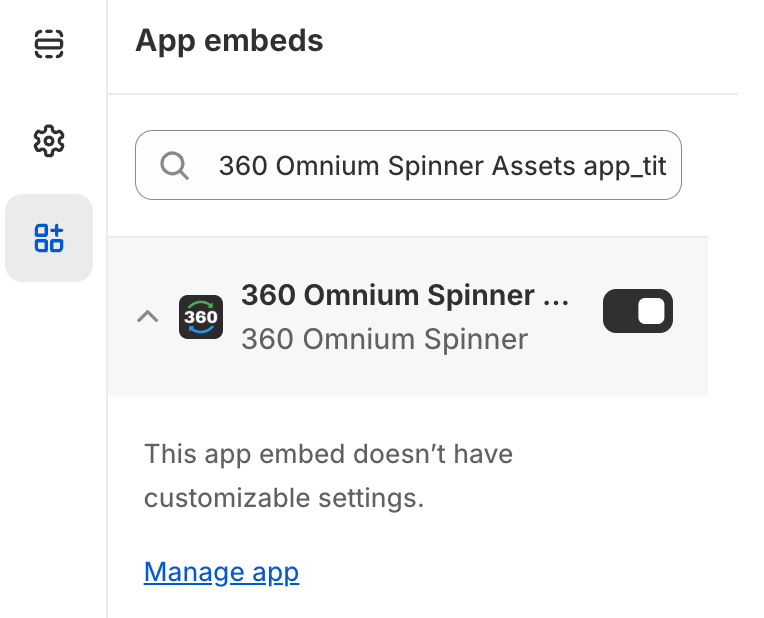Screen dimensions: 764x618
Task: Click the highlighted blue apps grid button
Action: pos(49,238)
